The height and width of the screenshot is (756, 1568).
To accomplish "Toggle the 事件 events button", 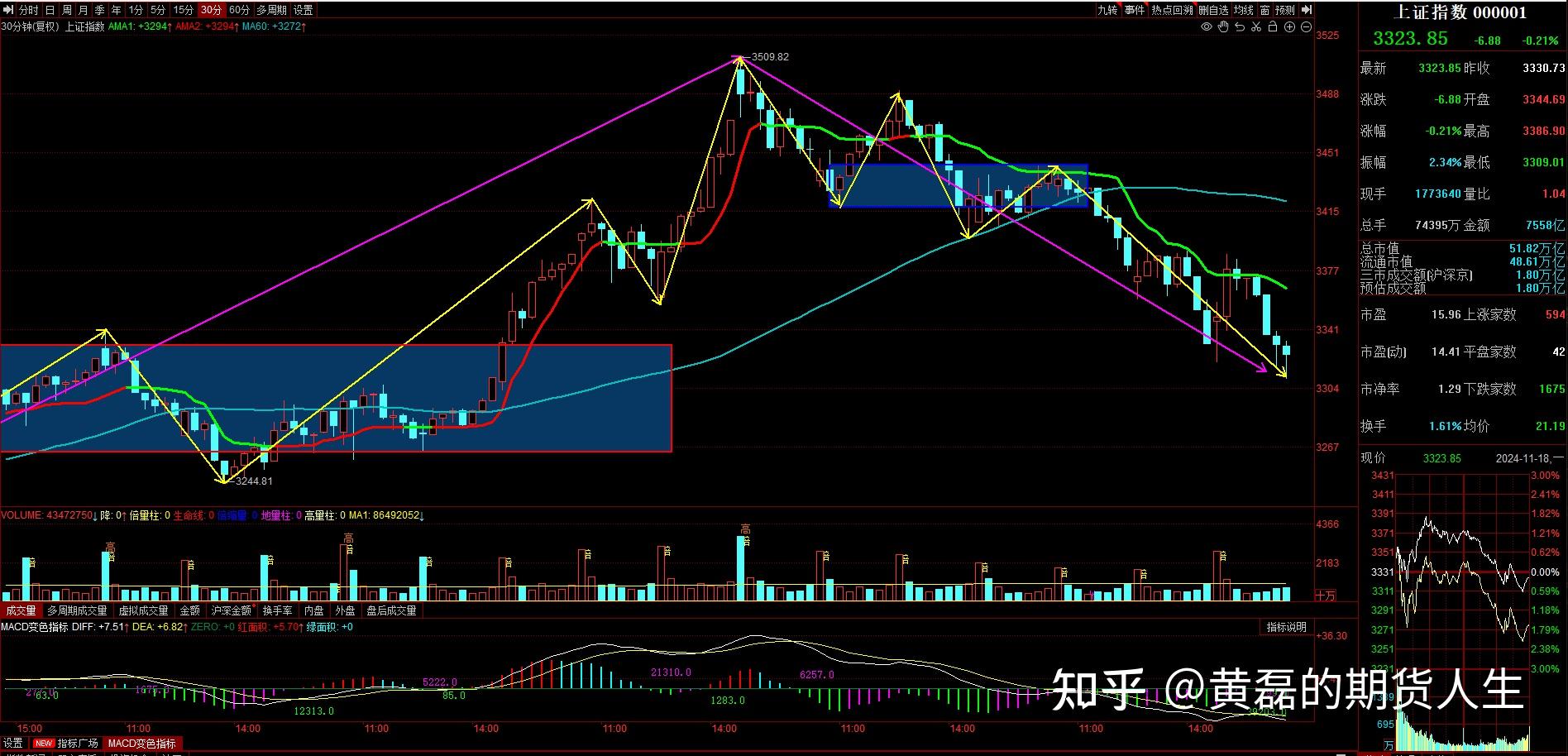I will pos(1135,10).
